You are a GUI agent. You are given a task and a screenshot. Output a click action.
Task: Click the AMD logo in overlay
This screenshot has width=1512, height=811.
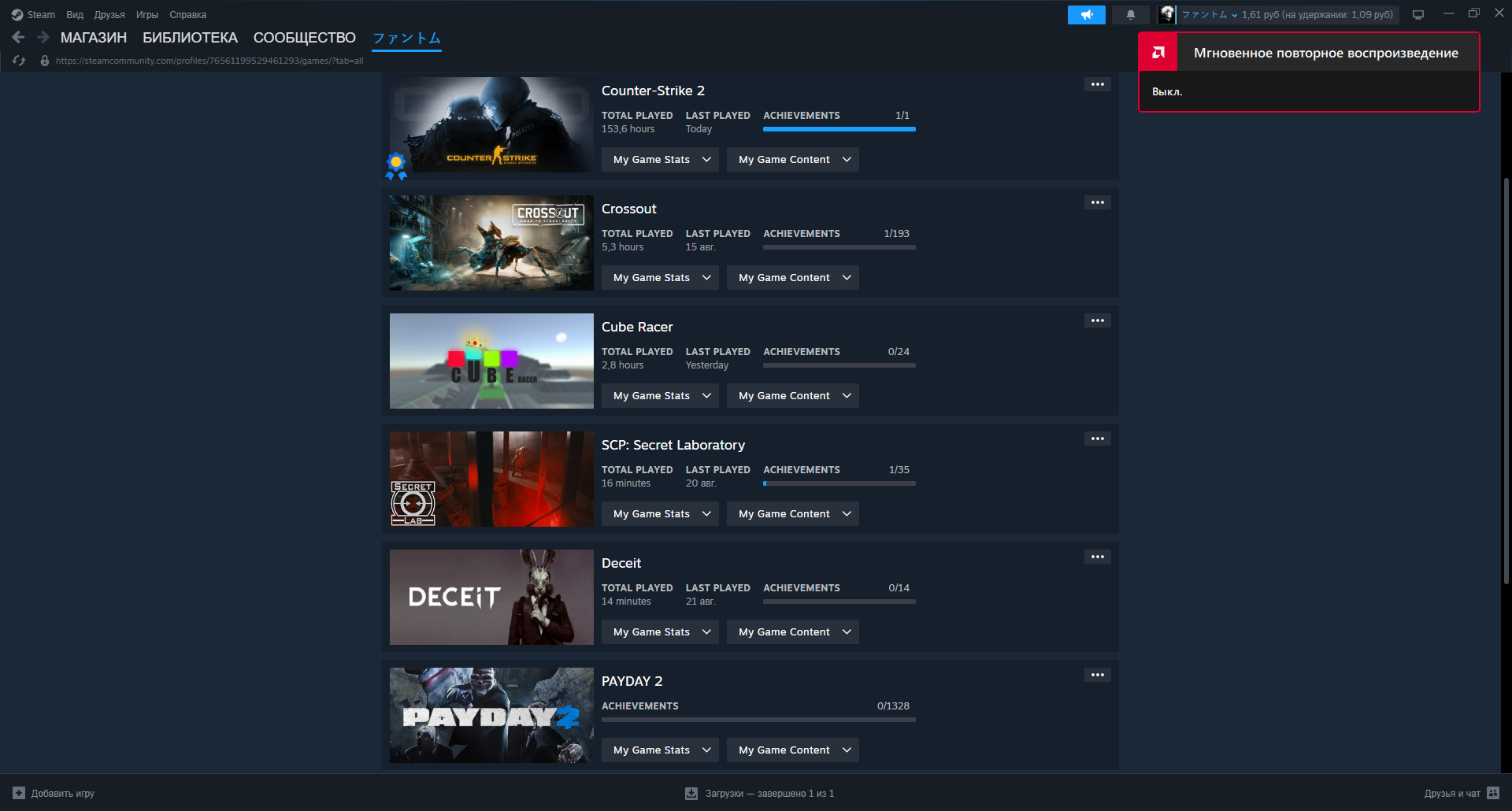pos(1158,52)
